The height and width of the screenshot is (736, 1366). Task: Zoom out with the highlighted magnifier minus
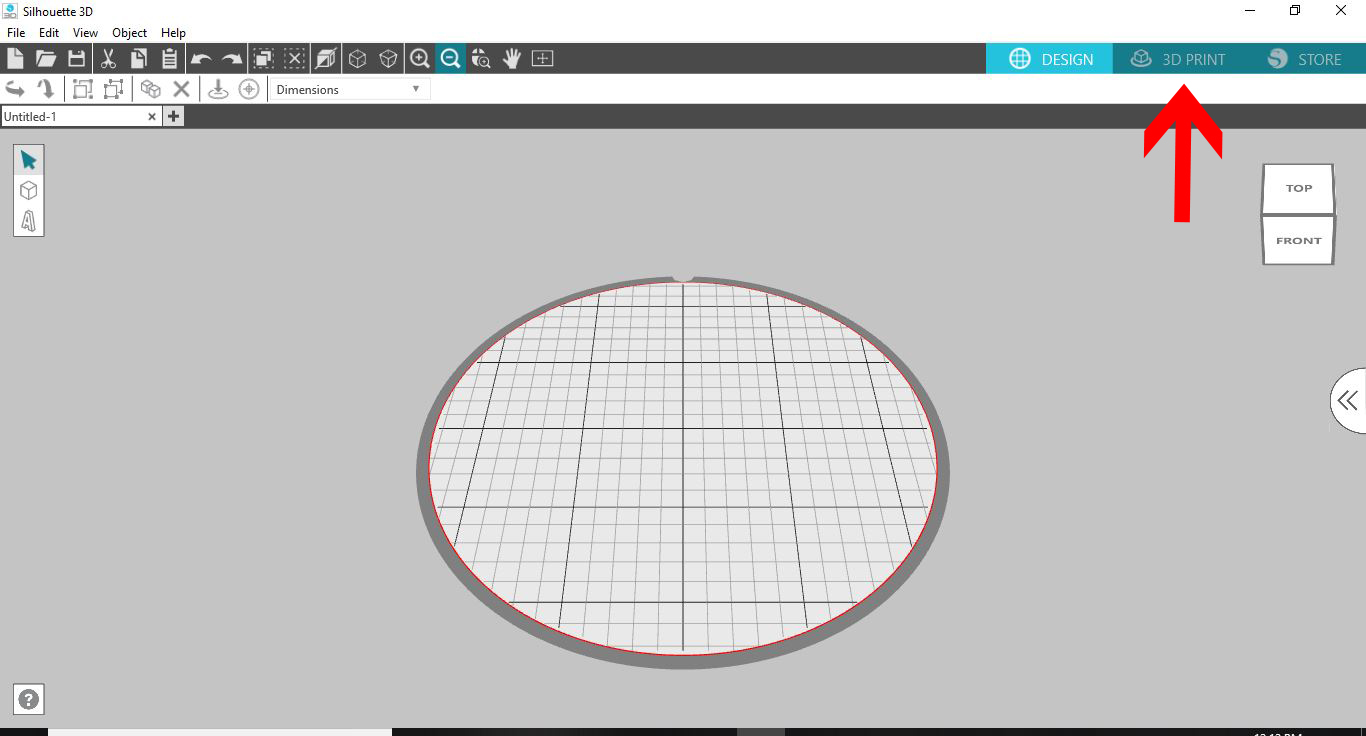click(450, 58)
